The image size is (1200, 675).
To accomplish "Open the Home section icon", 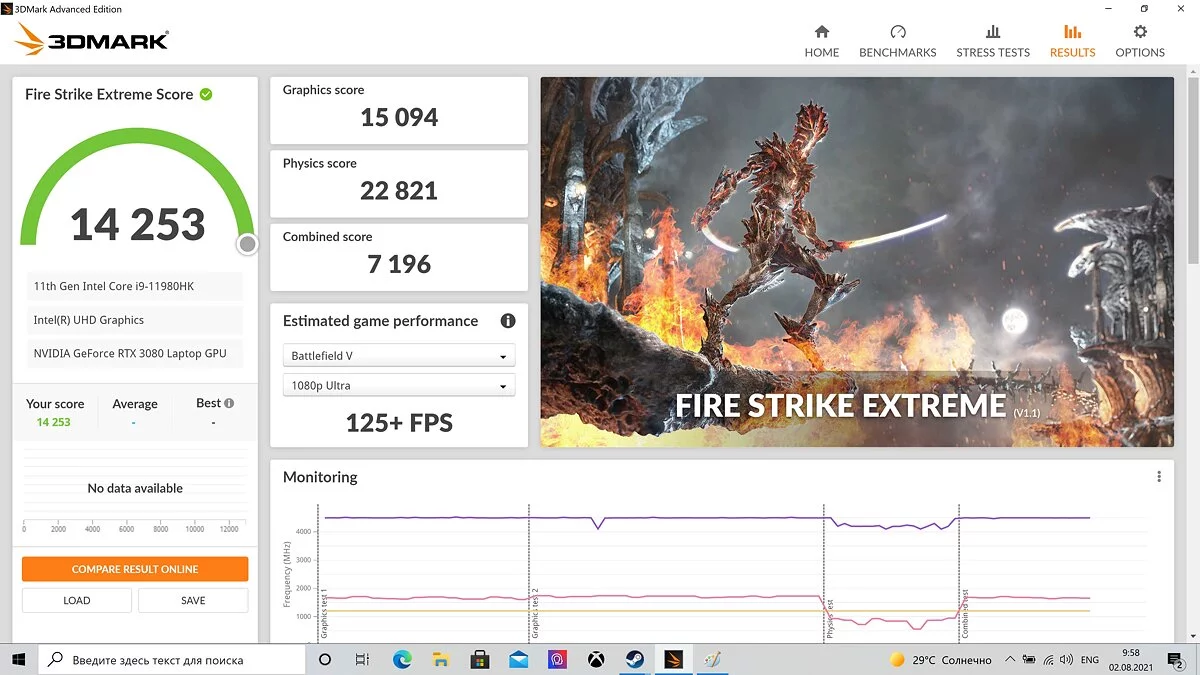I will point(821,32).
